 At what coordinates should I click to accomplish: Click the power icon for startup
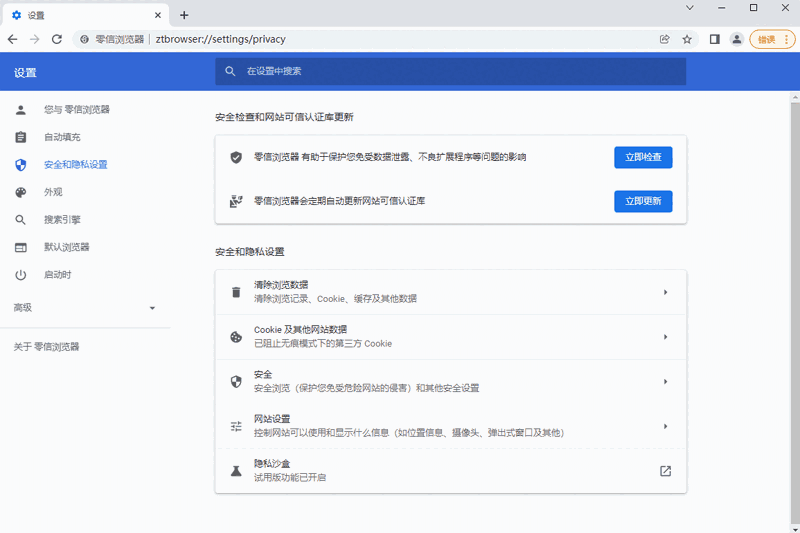(20, 275)
